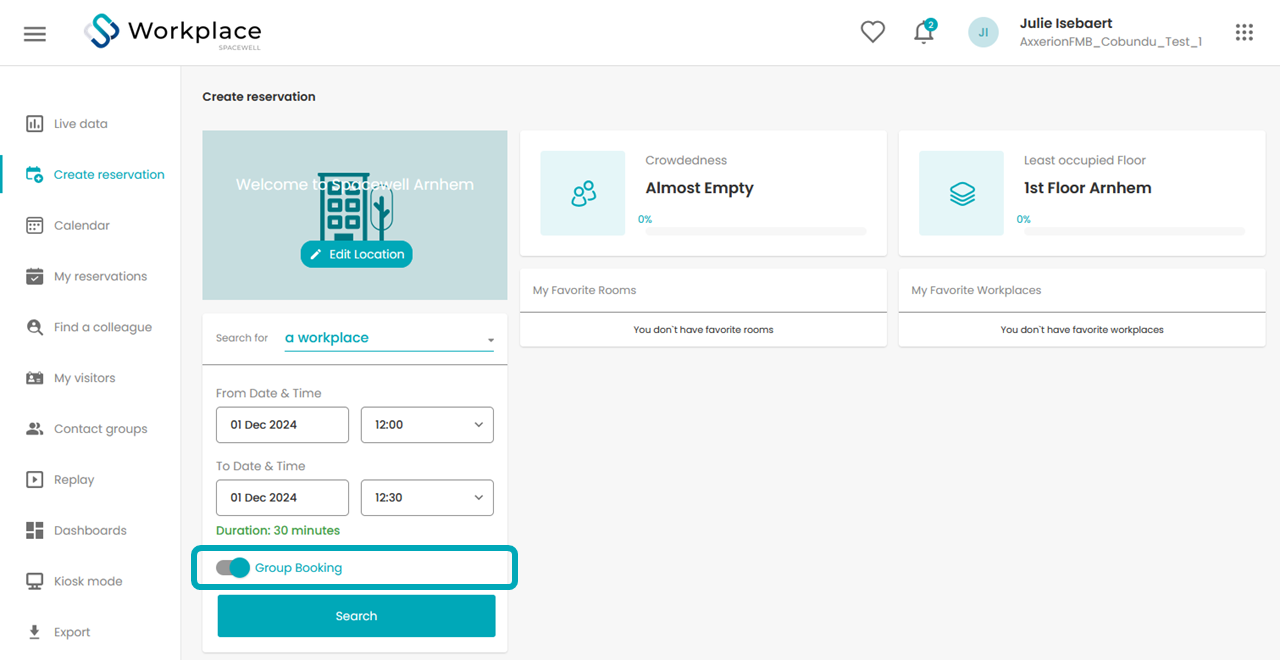The width and height of the screenshot is (1280, 660).
Task: Click the JI user avatar
Action: [x=983, y=32]
